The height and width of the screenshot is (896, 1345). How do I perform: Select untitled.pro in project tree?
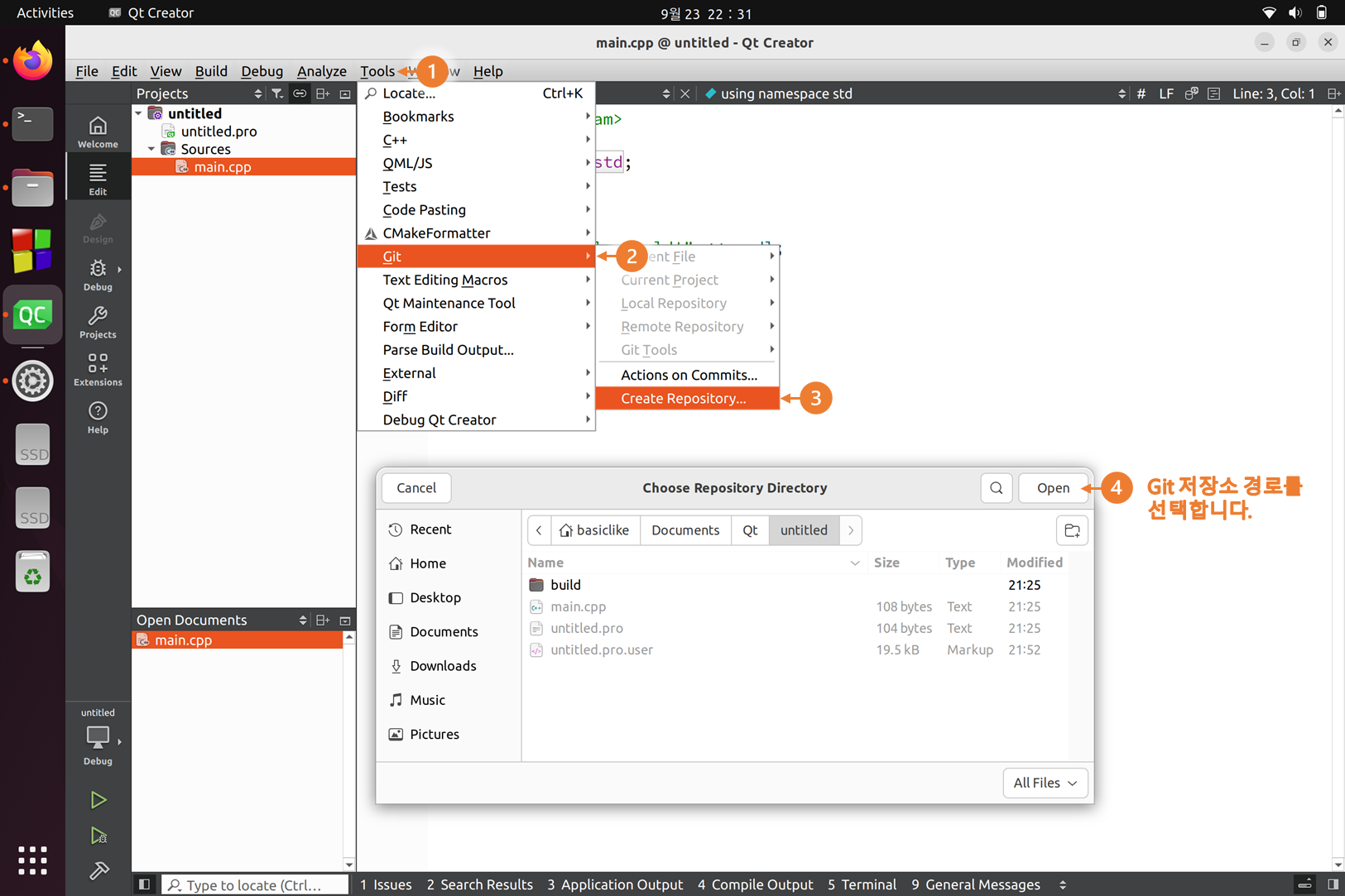pyautogui.click(x=219, y=132)
